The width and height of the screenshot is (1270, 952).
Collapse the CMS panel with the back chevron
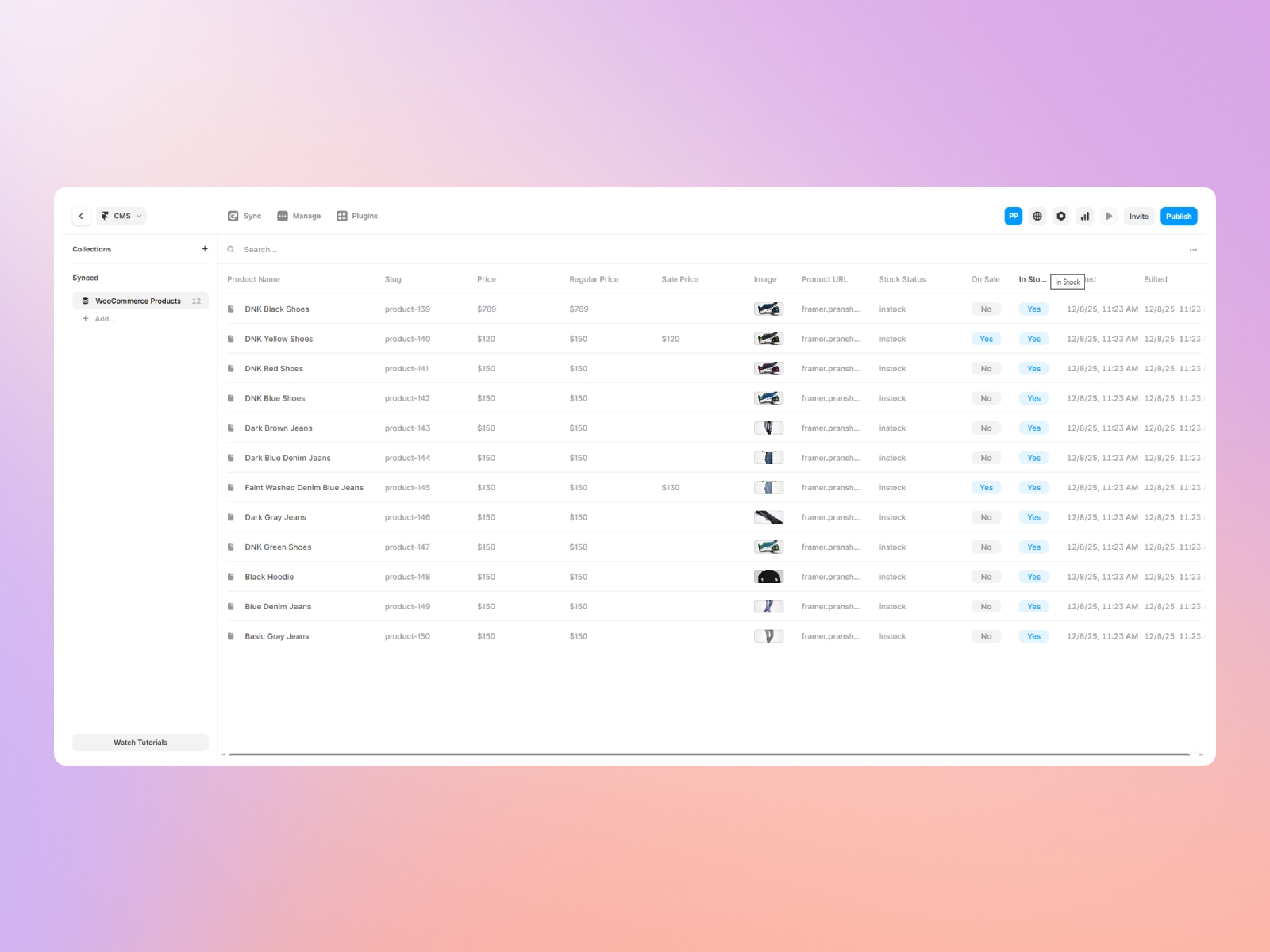coord(81,215)
